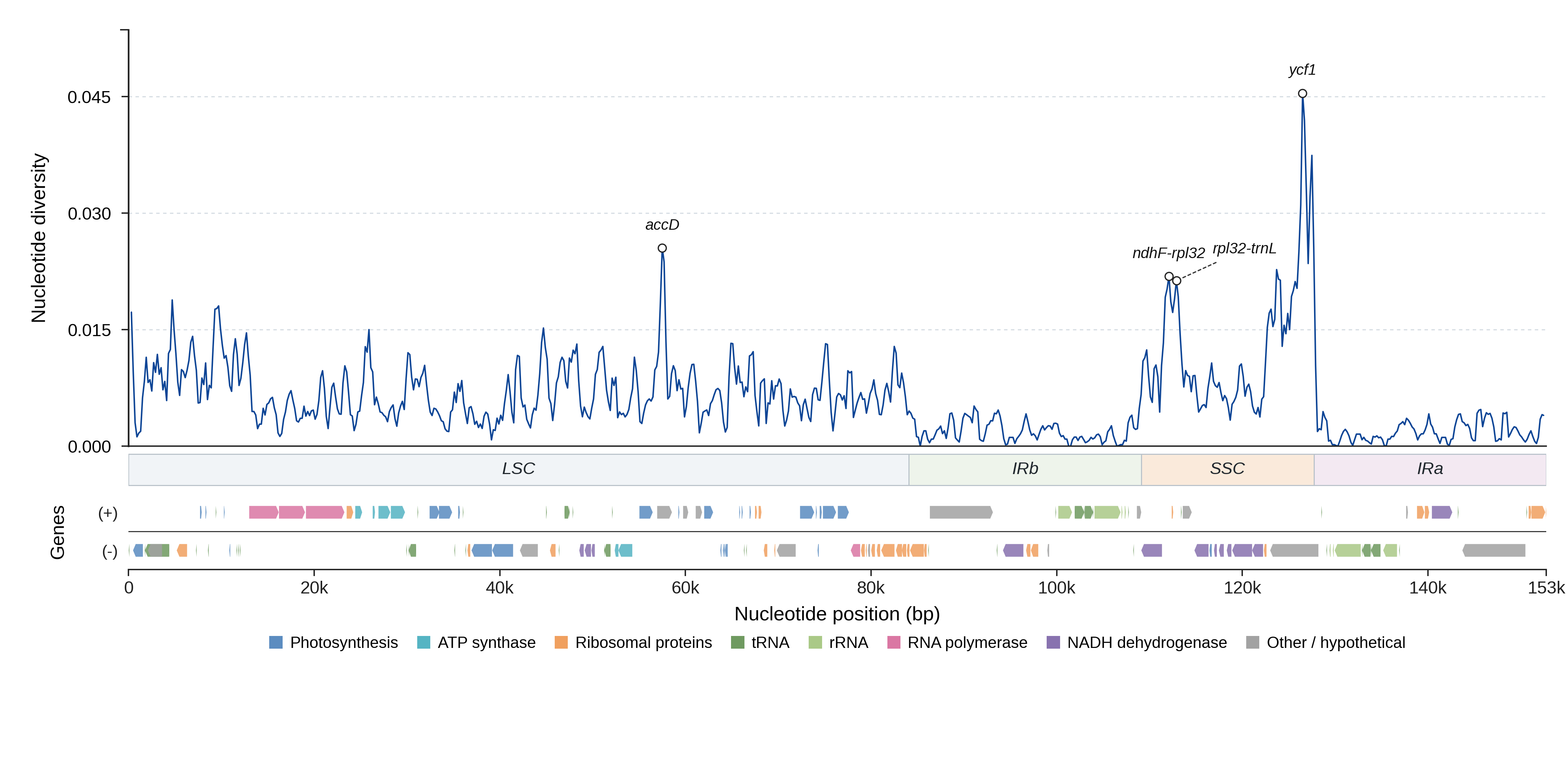
Task: Click the 'ATP synthase' legend text
Action: coord(487,642)
